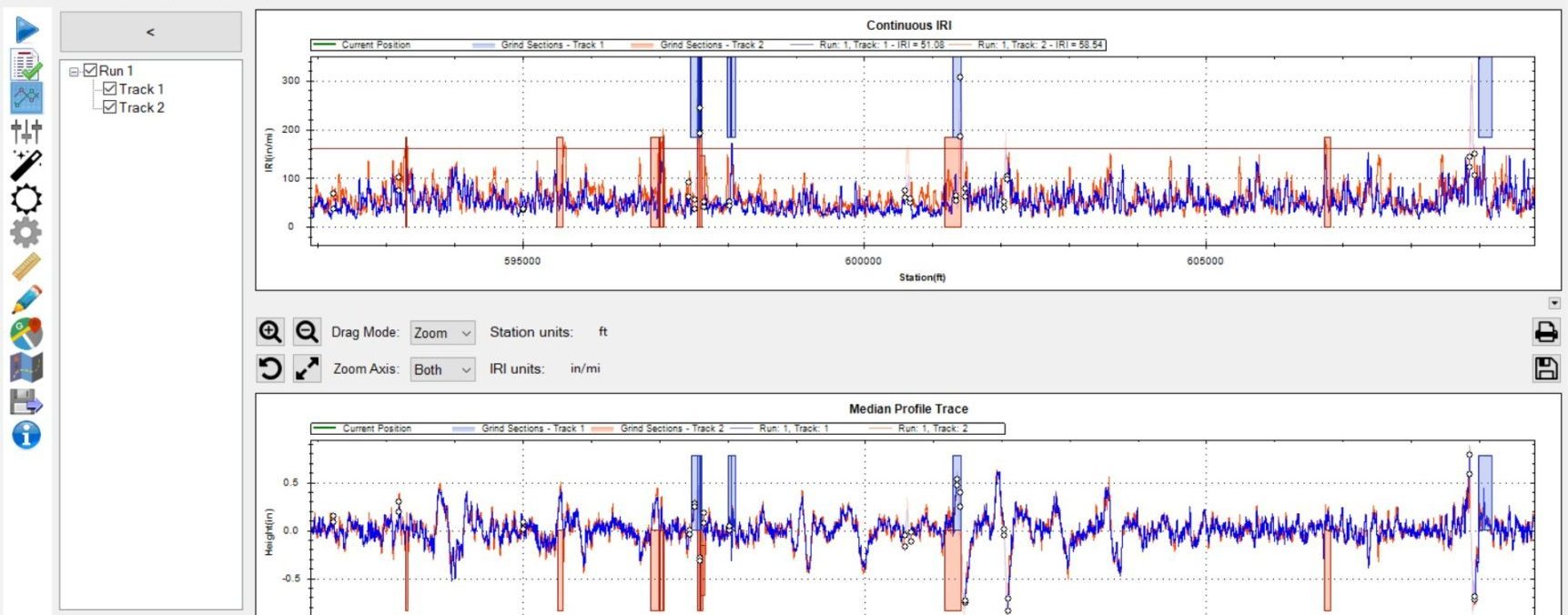Select the mixer sliders icon in sidebar
Viewport: 1568px width, 615px height.
click(26, 131)
